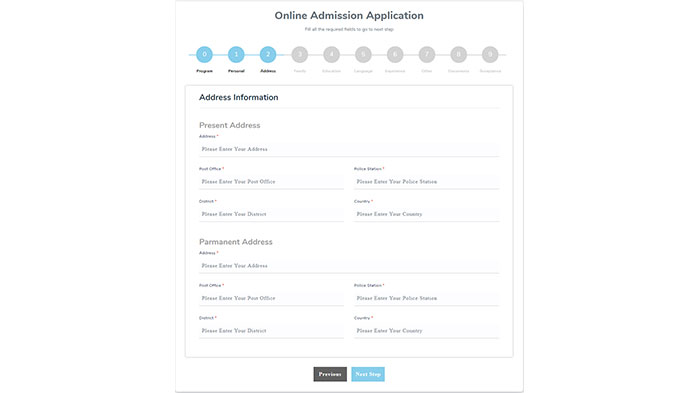Viewport: 700px width, 393px height.
Task: Click the Previous button
Action: (x=330, y=374)
